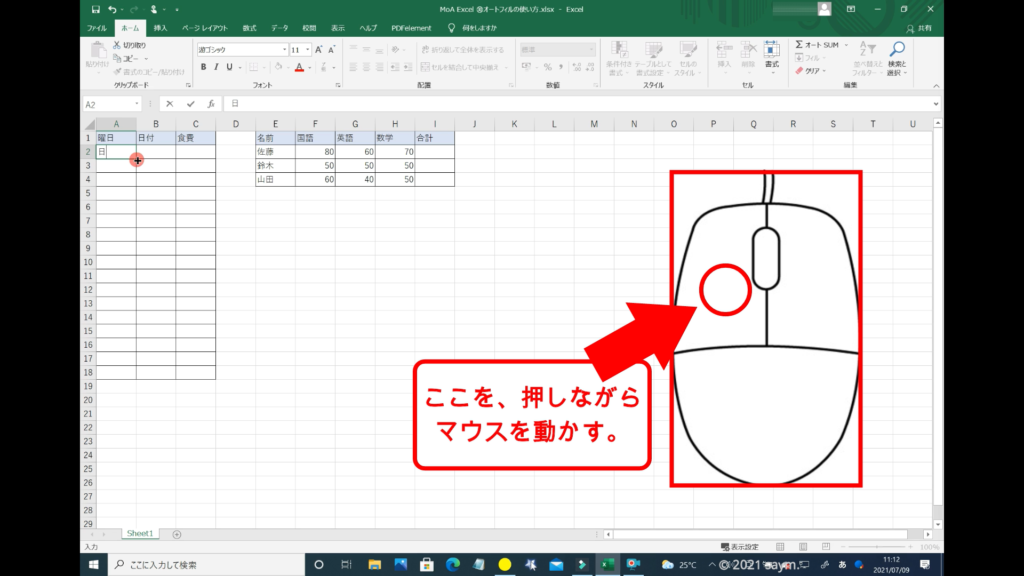This screenshot has height=576, width=1024.
Task: Add a new sheet with plus button
Action: [177, 534]
